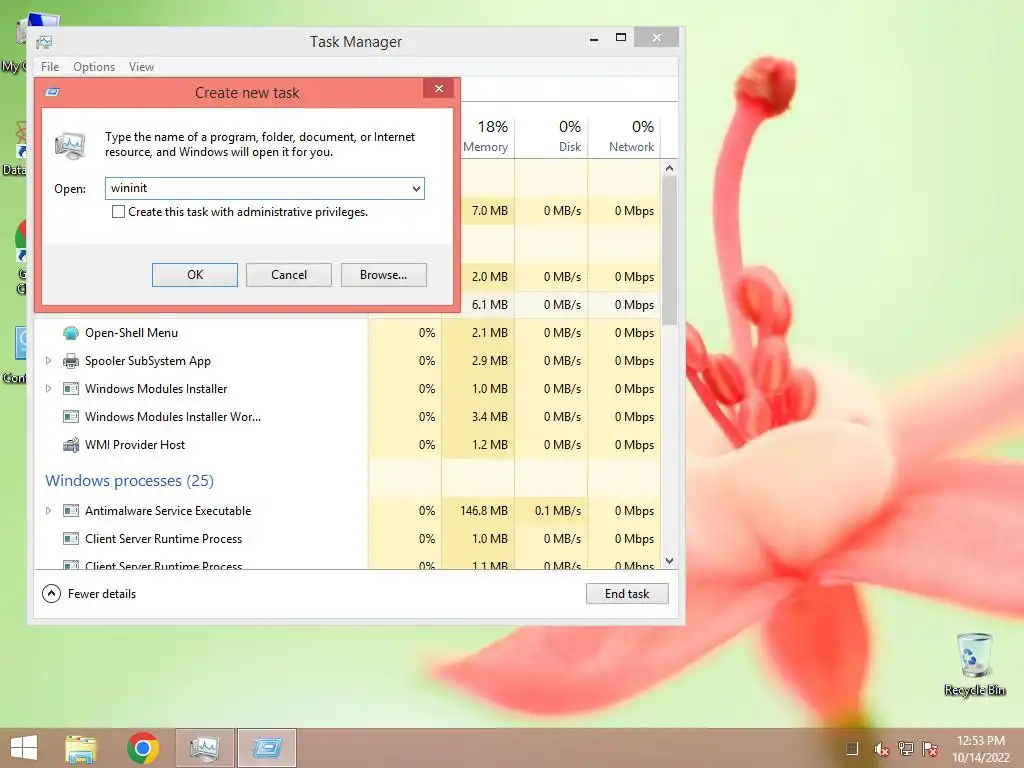Click the scrollbar up arrow in process list

(669, 168)
